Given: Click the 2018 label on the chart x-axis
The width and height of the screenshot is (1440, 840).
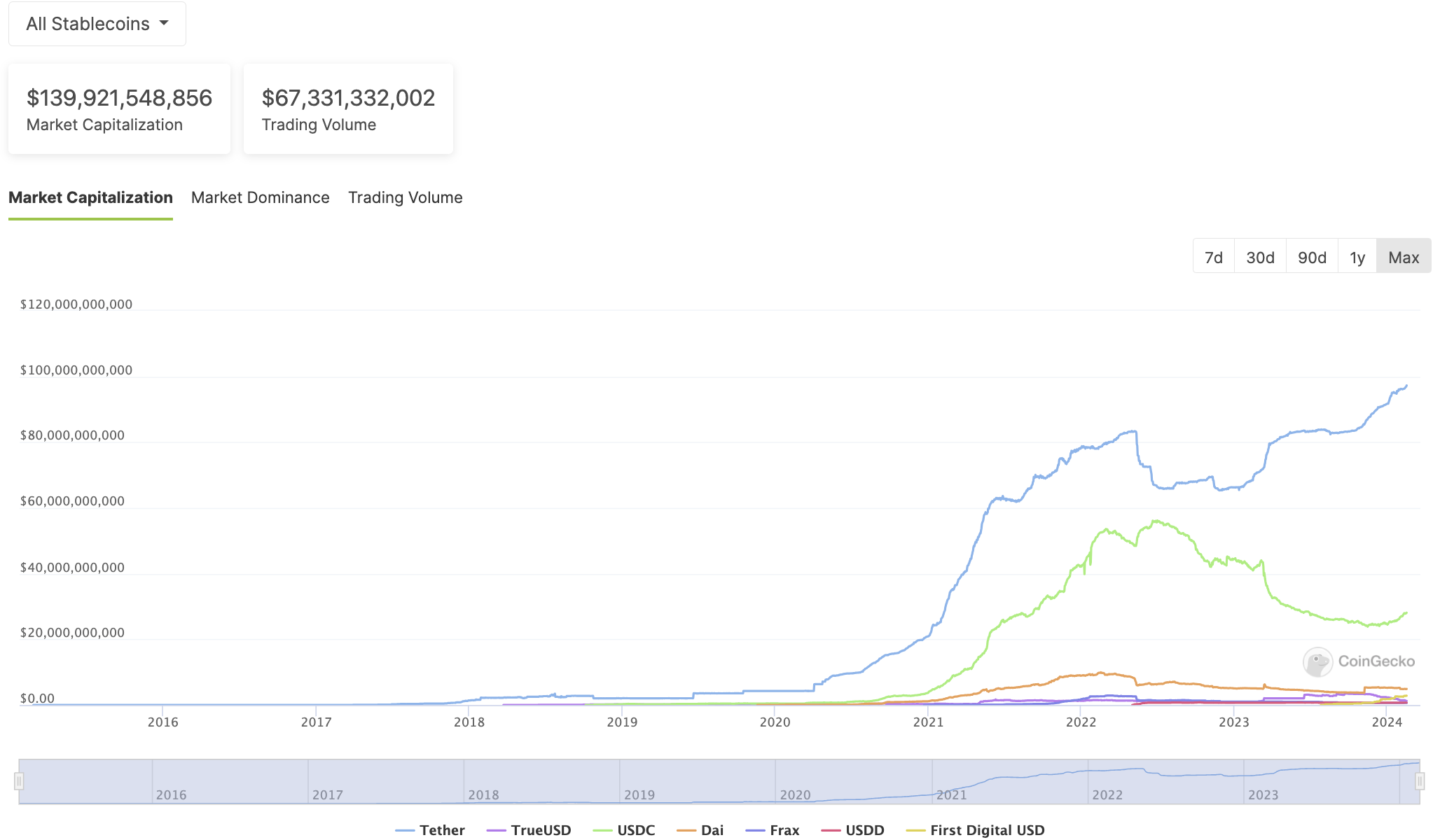Looking at the screenshot, I should click(x=469, y=722).
